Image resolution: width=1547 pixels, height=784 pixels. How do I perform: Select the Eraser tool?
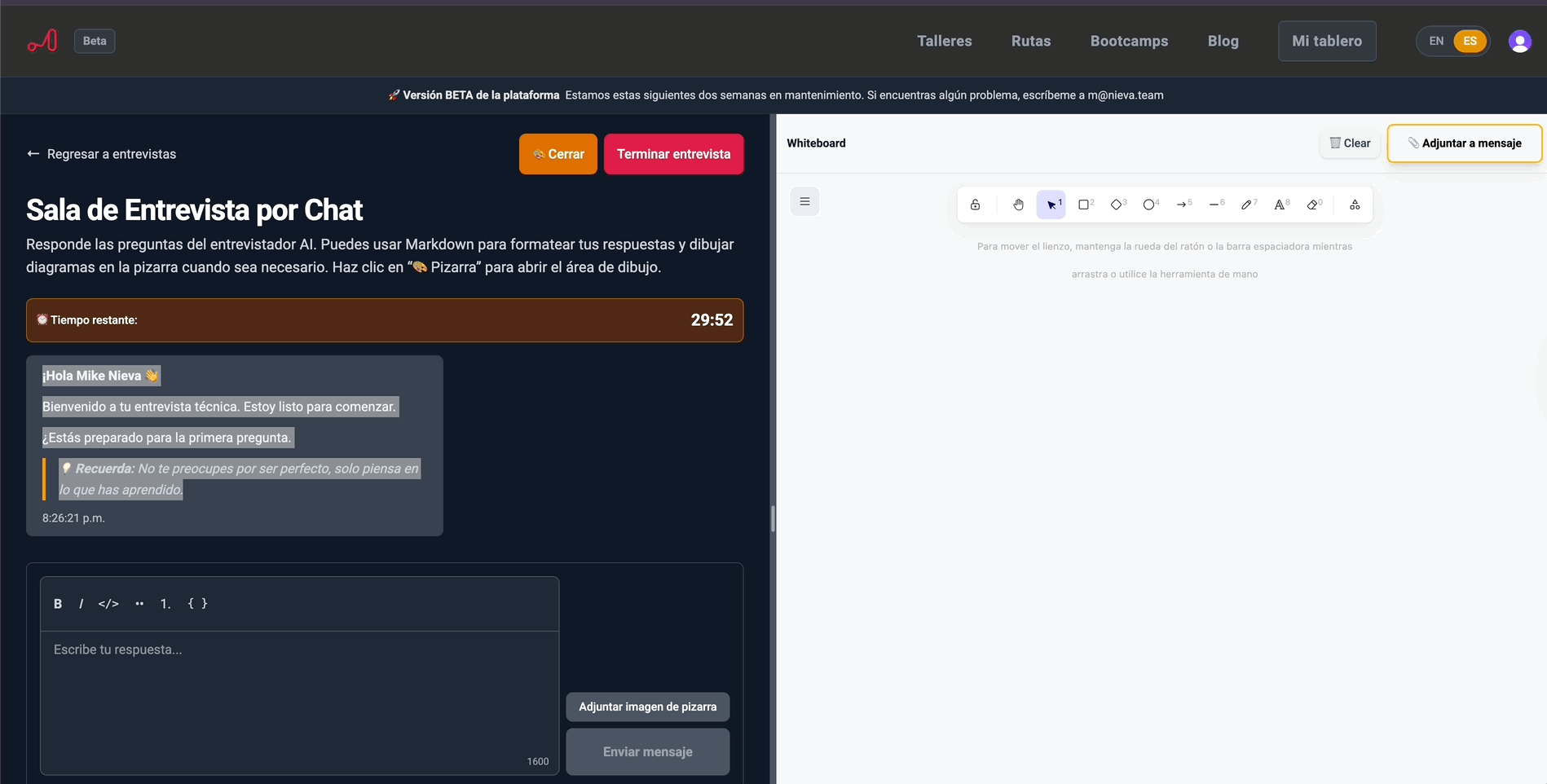(x=1313, y=205)
